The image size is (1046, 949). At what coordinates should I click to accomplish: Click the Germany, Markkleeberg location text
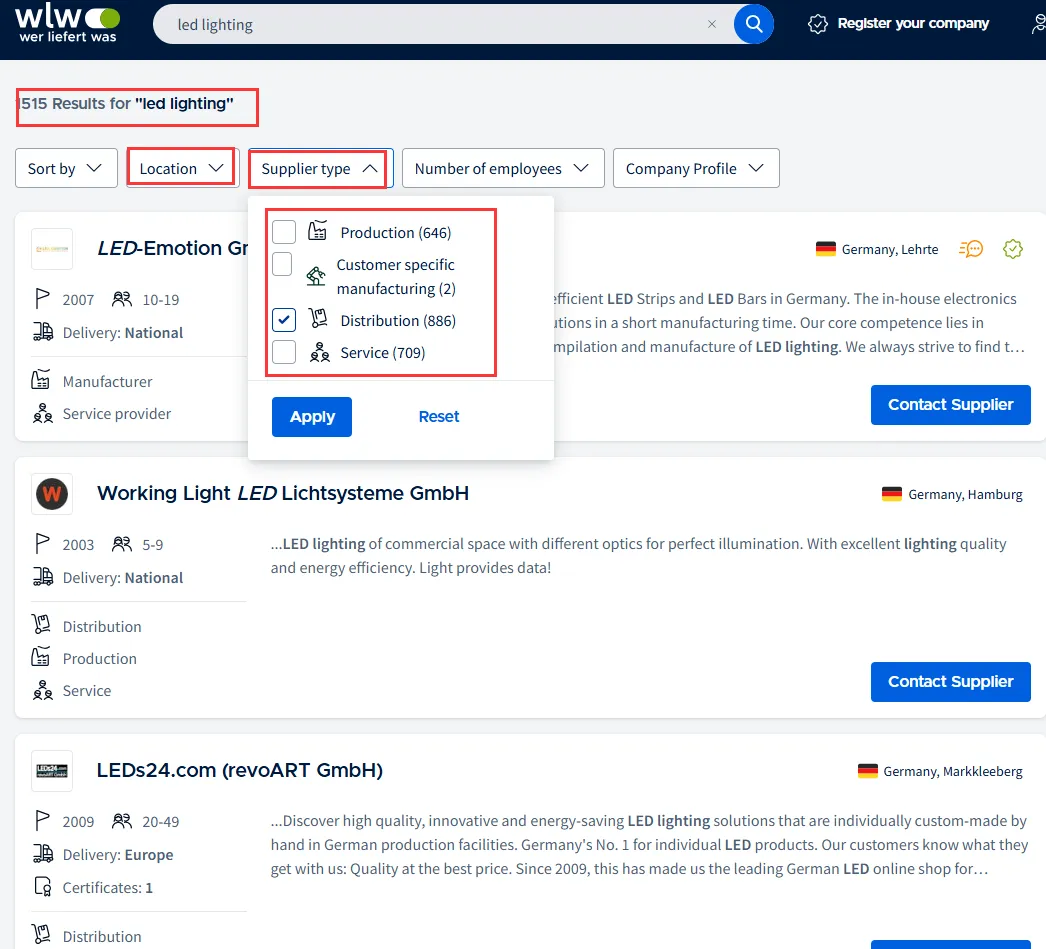point(953,772)
